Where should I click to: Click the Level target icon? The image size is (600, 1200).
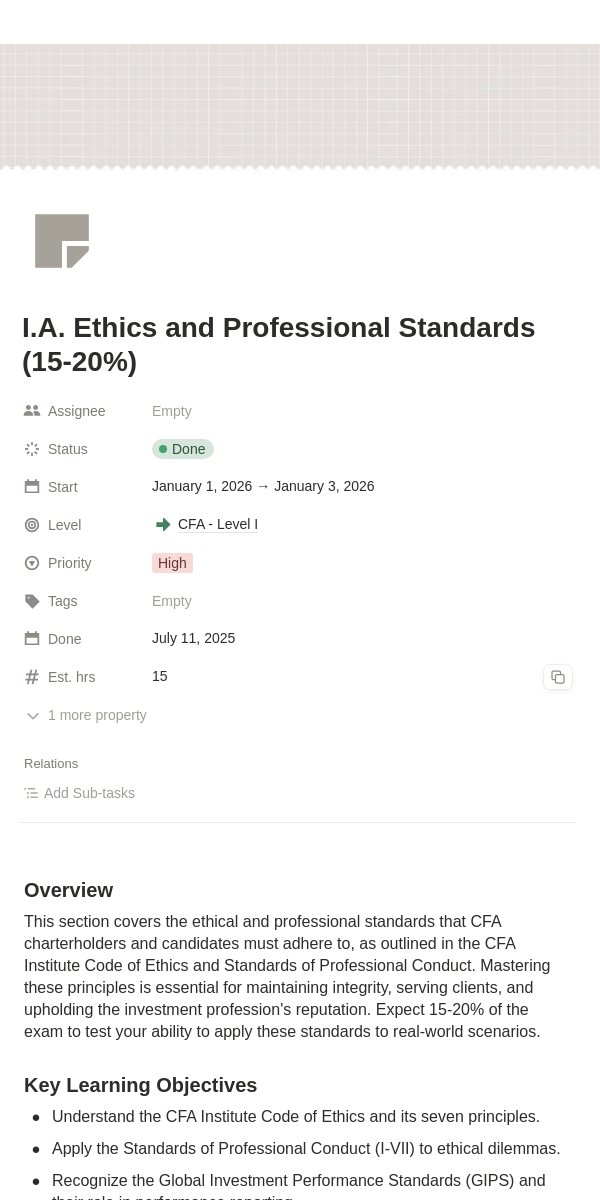(x=32, y=525)
